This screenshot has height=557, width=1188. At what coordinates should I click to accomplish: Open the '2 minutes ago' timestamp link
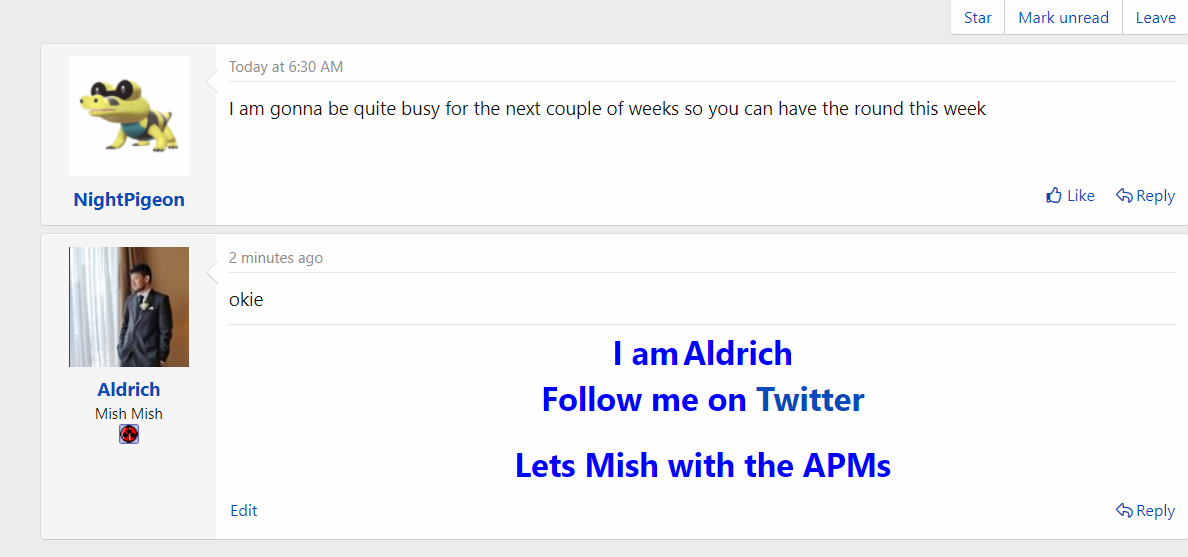[276, 258]
